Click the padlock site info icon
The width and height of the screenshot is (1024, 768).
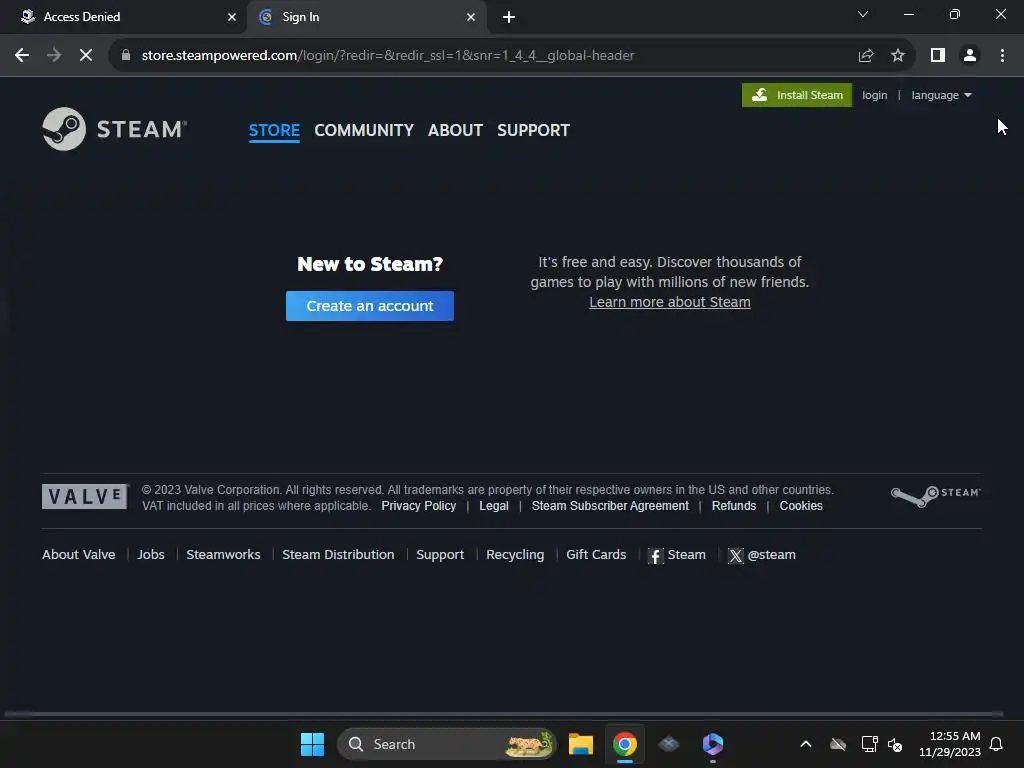[x=126, y=56]
